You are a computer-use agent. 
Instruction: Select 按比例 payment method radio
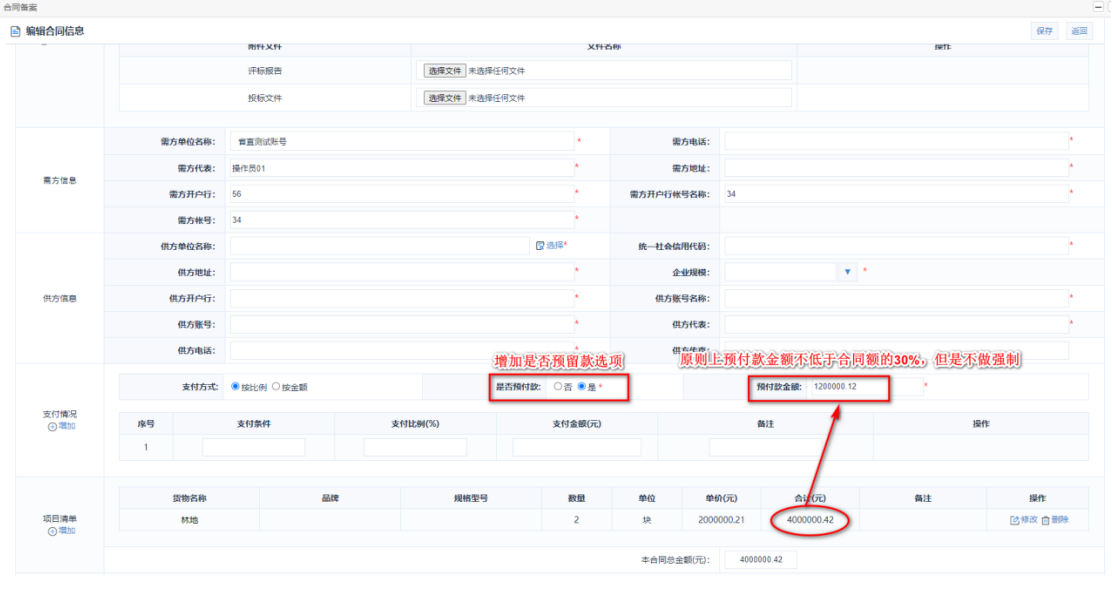[235, 386]
